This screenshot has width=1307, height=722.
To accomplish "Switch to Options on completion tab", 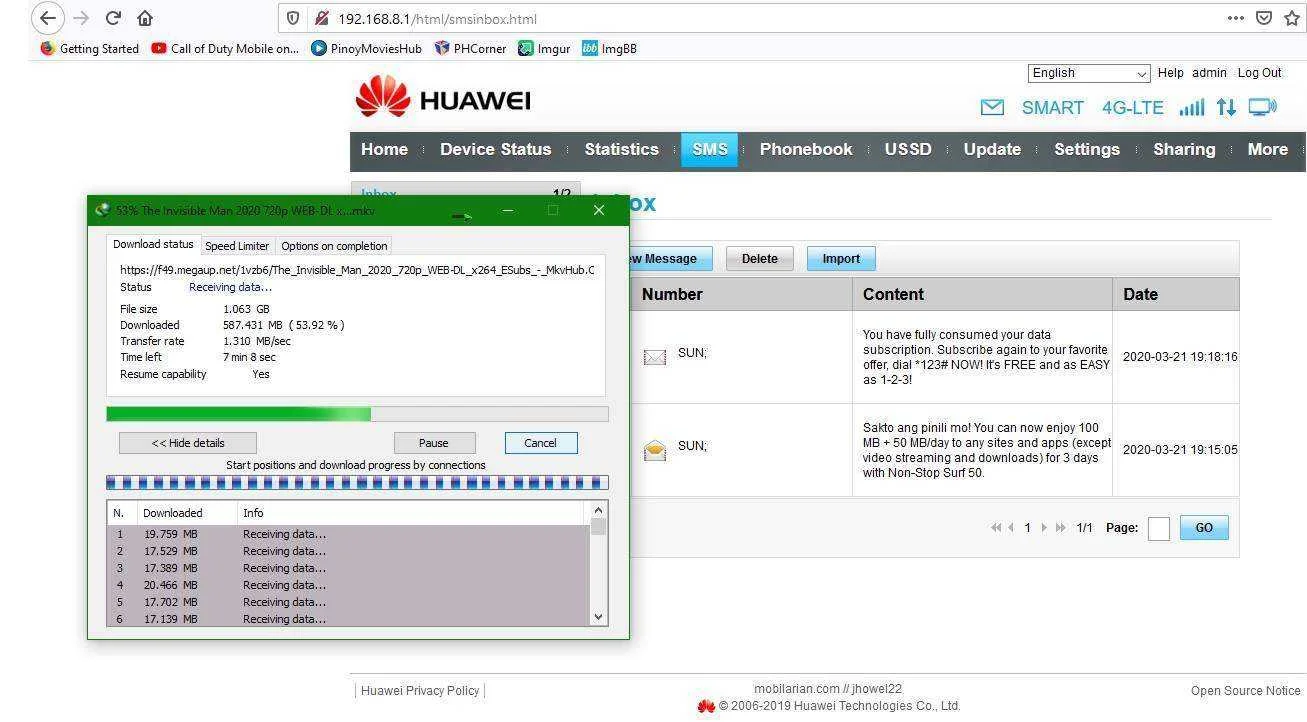I will coord(334,246).
